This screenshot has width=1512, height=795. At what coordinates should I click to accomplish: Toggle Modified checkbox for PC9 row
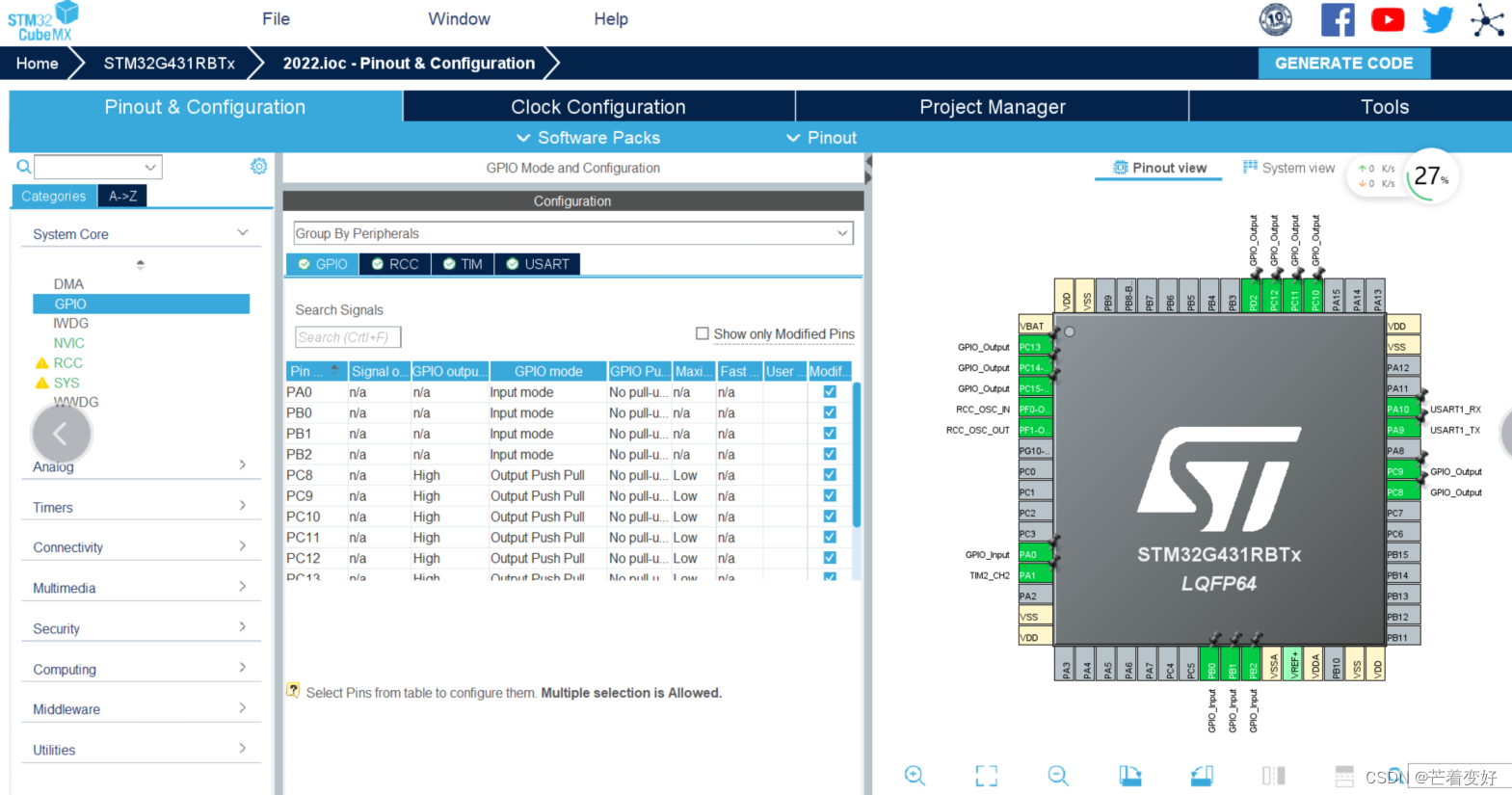click(830, 495)
